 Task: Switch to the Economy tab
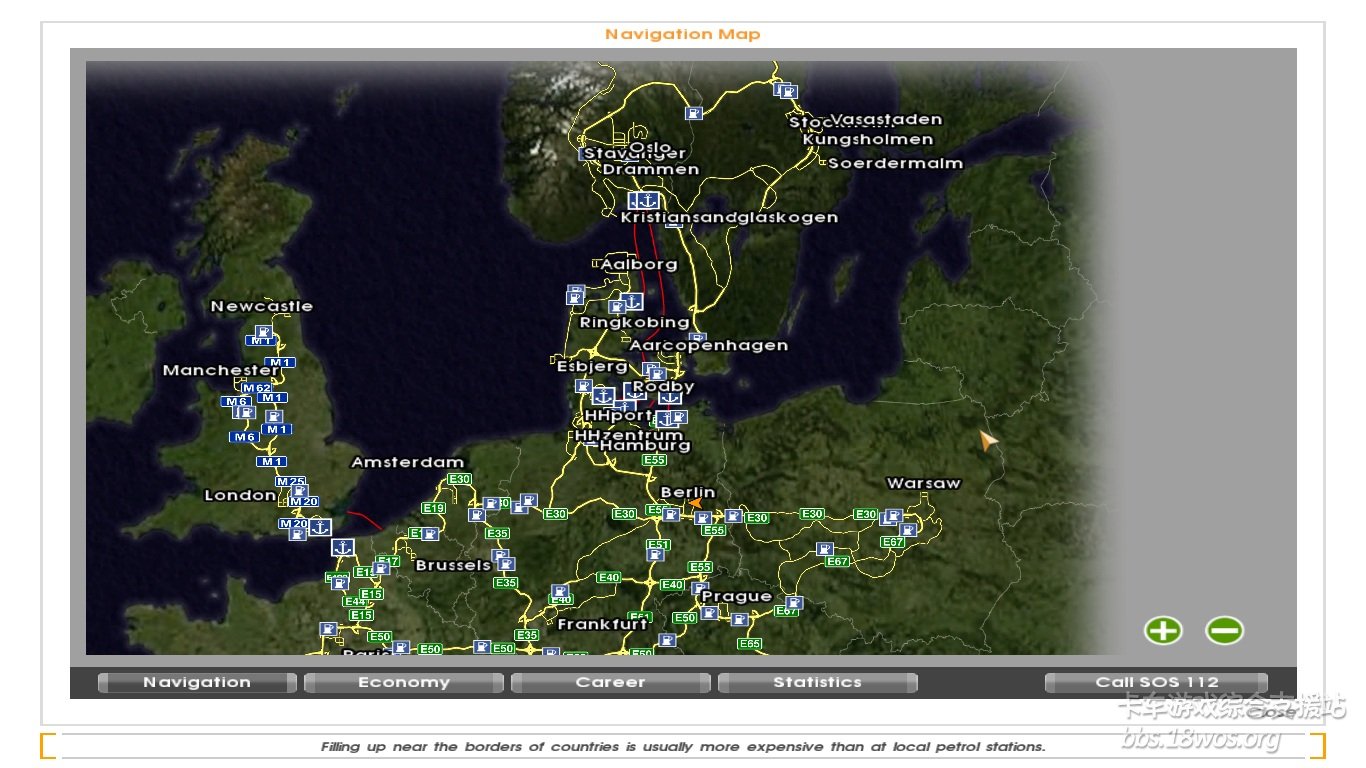coord(404,683)
